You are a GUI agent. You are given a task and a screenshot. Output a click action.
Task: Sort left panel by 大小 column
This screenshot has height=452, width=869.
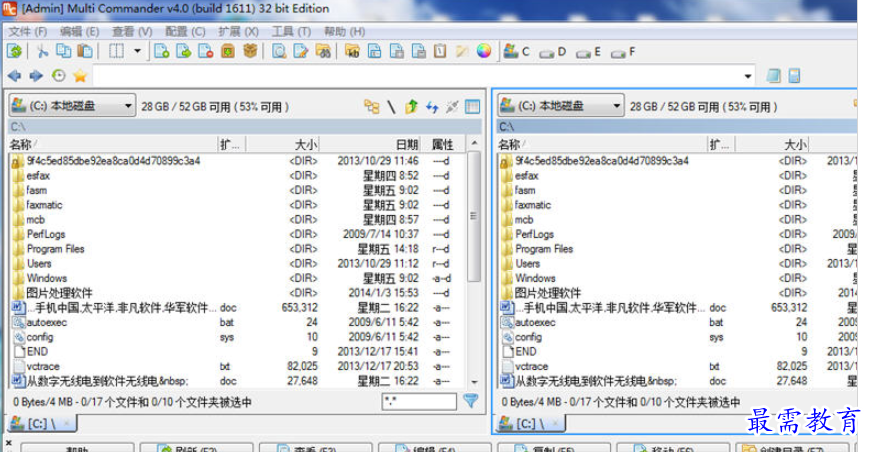pos(283,145)
